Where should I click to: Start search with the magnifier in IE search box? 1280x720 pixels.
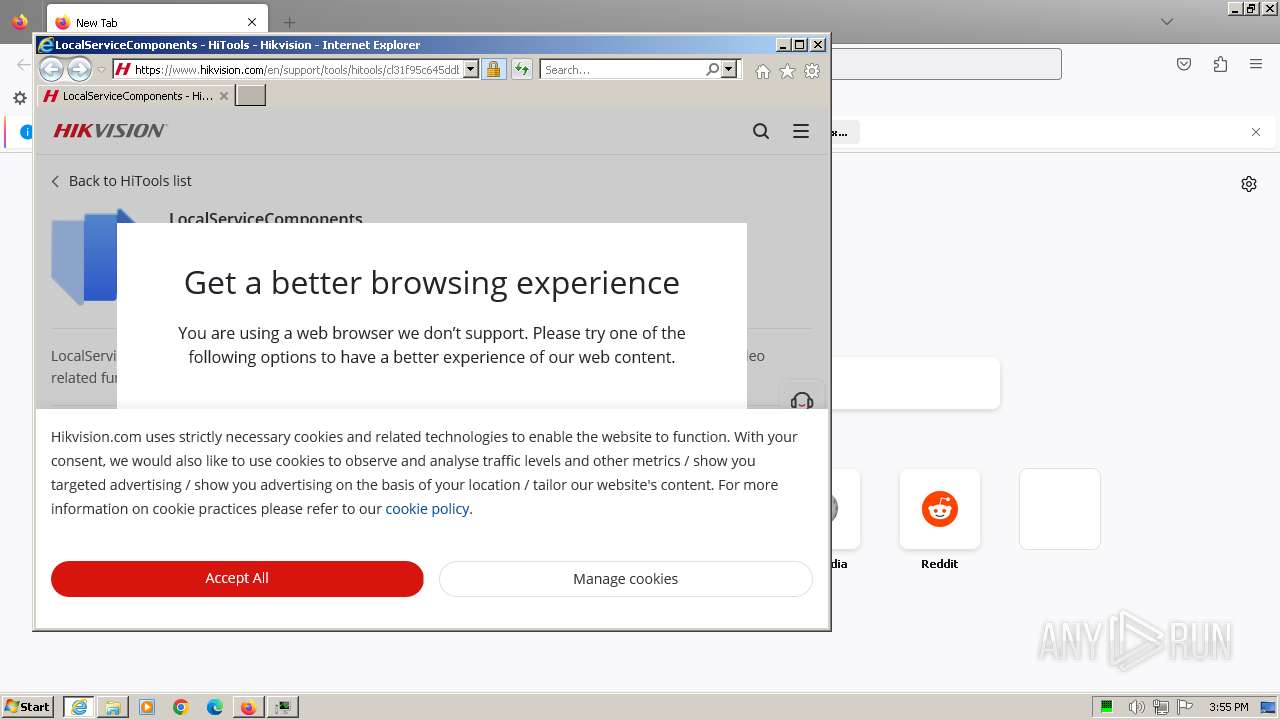(x=712, y=69)
